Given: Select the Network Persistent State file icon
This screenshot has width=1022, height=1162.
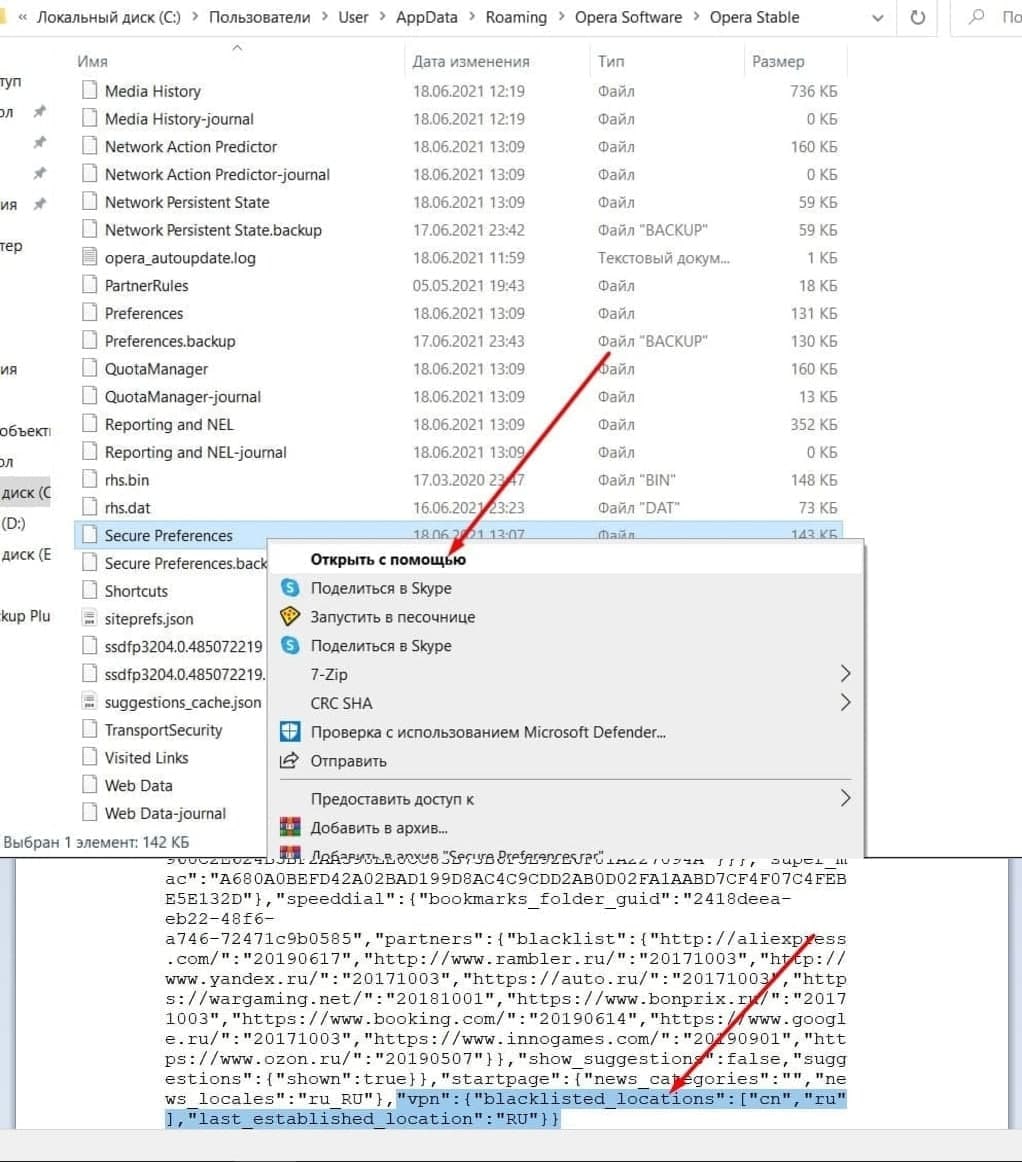Looking at the screenshot, I should [90, 202].
